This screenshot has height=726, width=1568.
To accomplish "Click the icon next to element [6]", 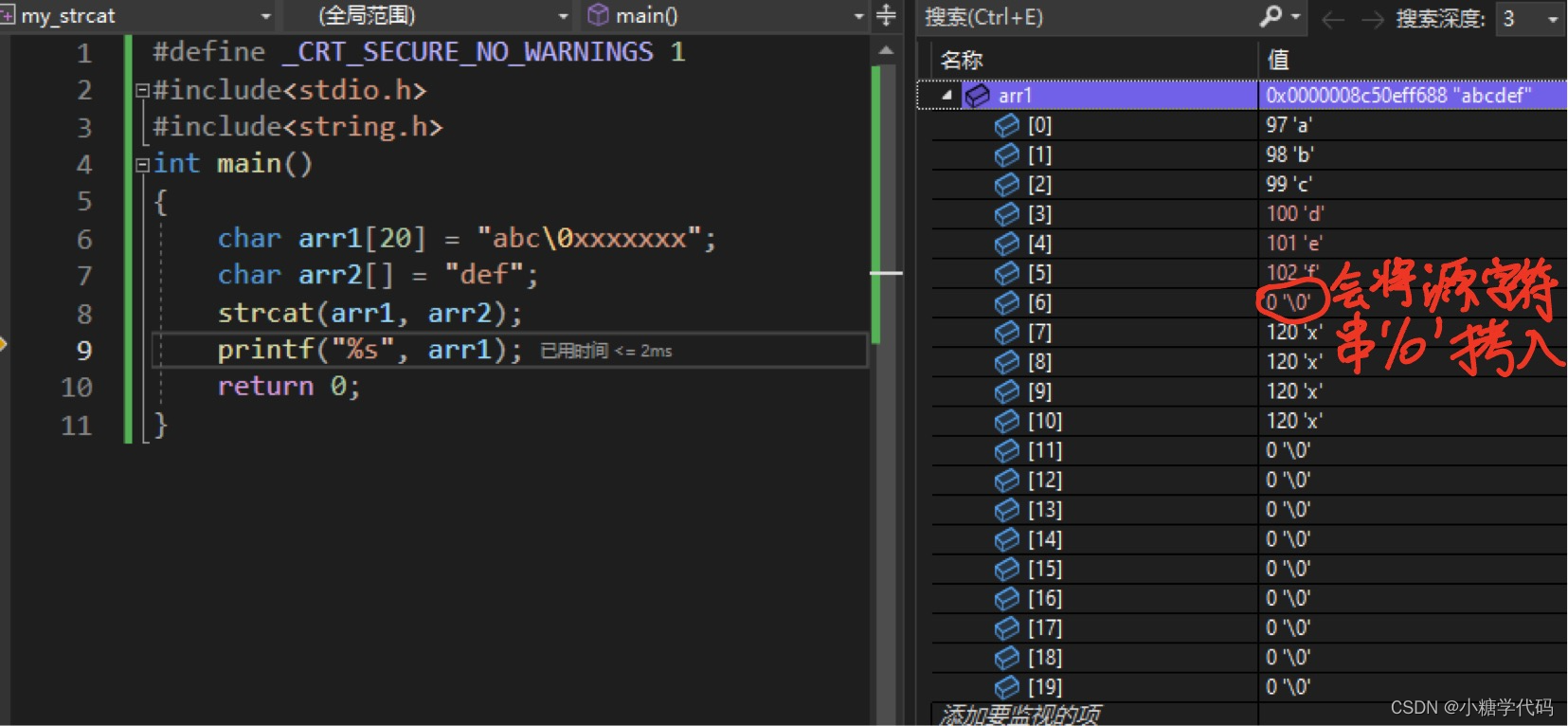I will pyautogui.click(x=1006, y=302).
